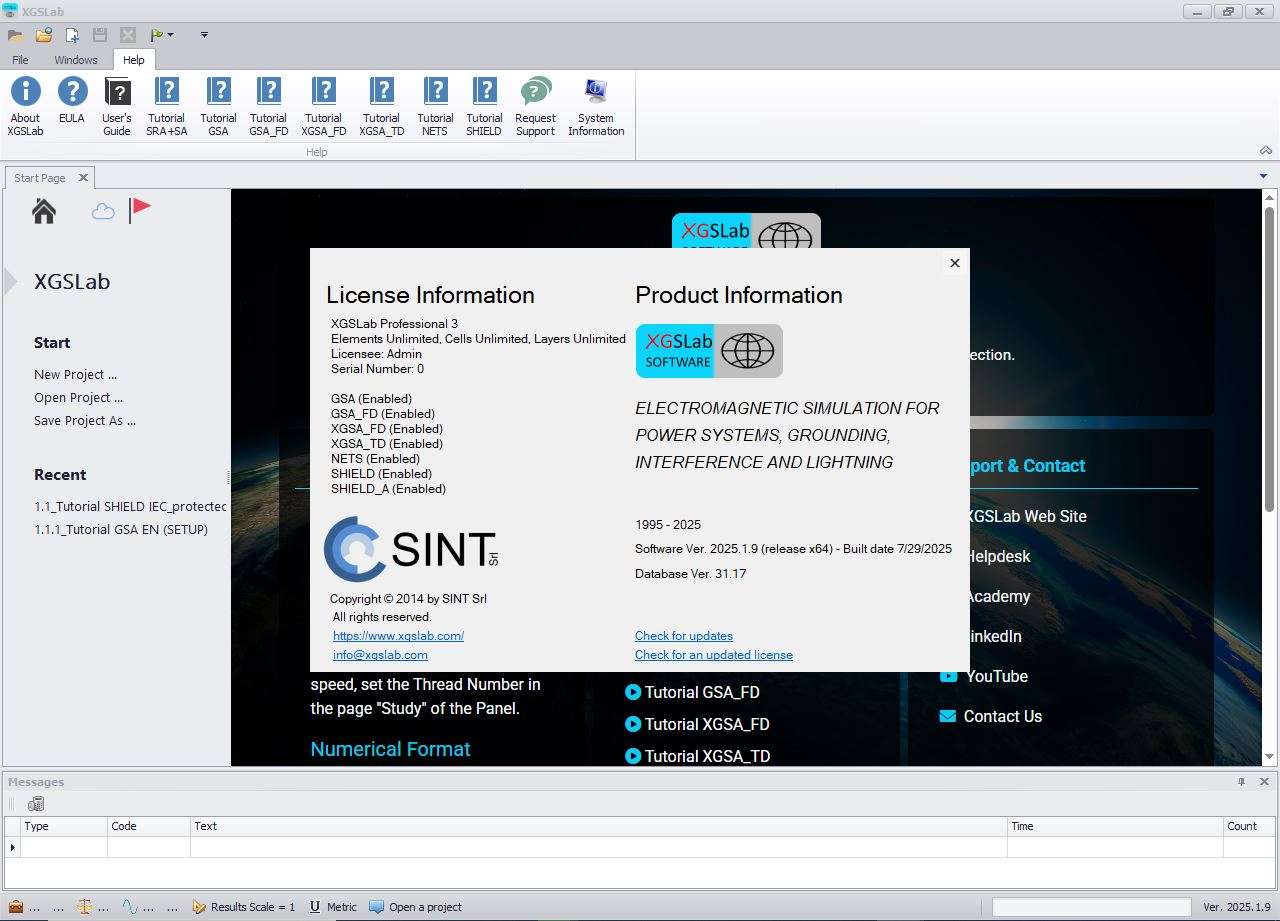Open the EULA help icon

[x=72, y=93]
